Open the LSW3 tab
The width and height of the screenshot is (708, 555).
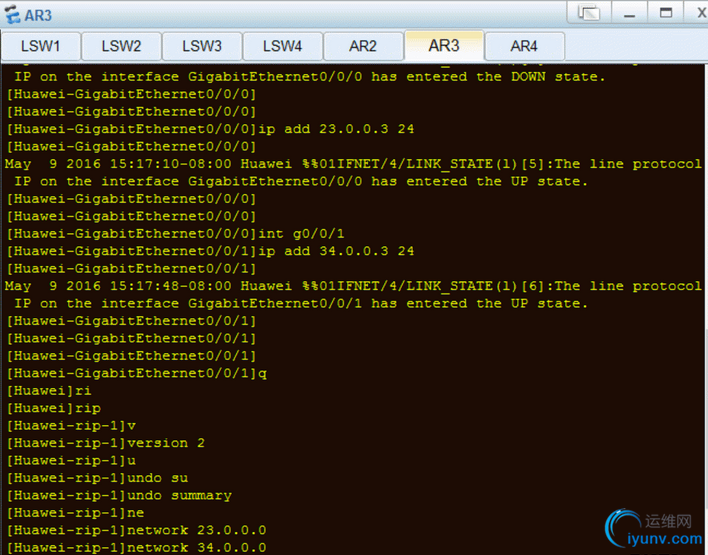tap(202, 46)
